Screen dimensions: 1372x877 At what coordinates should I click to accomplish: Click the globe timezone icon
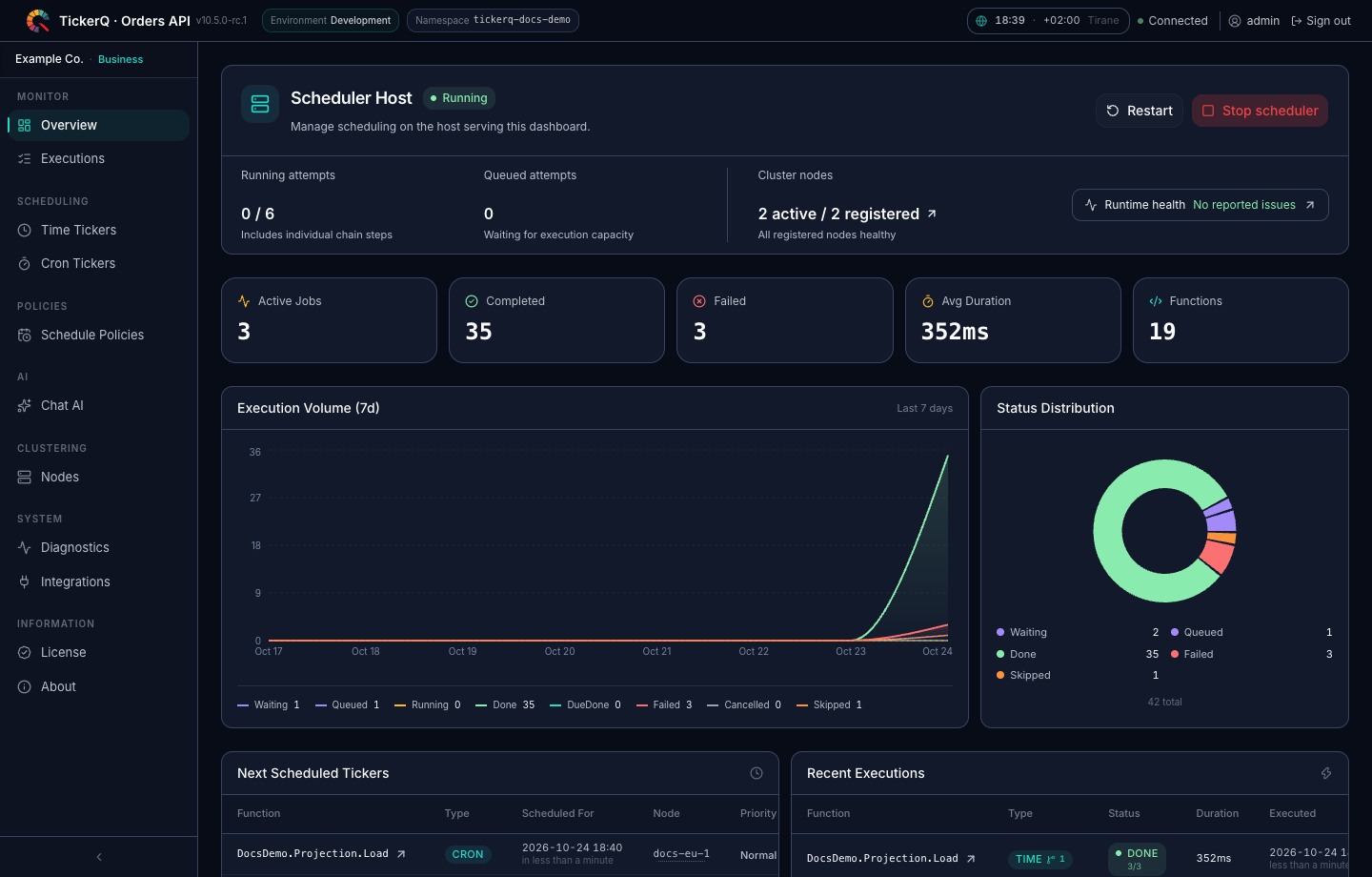tap(981, 21)
